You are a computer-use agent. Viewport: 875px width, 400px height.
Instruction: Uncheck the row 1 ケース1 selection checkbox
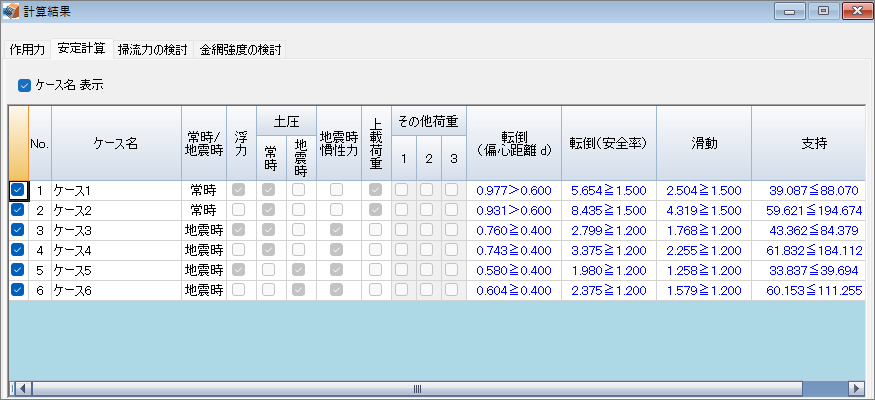[x=18, y=190]
